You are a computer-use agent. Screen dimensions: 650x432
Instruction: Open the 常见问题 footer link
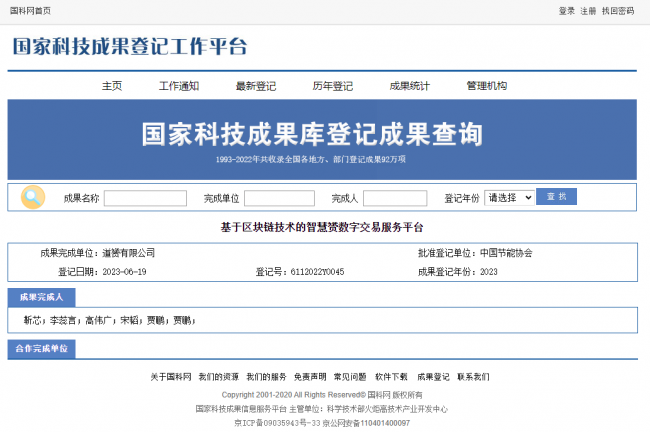pyautogui.click(x=350, y=377)
